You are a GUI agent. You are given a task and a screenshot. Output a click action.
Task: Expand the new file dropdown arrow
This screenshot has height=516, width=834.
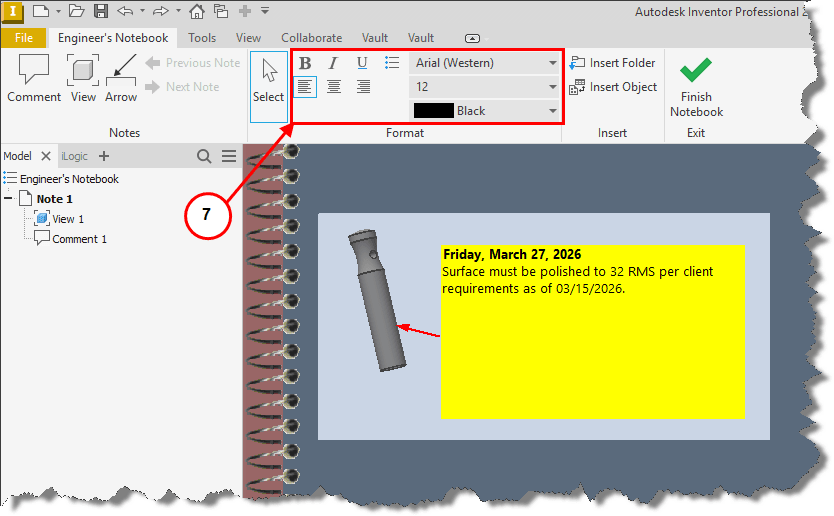58,11
